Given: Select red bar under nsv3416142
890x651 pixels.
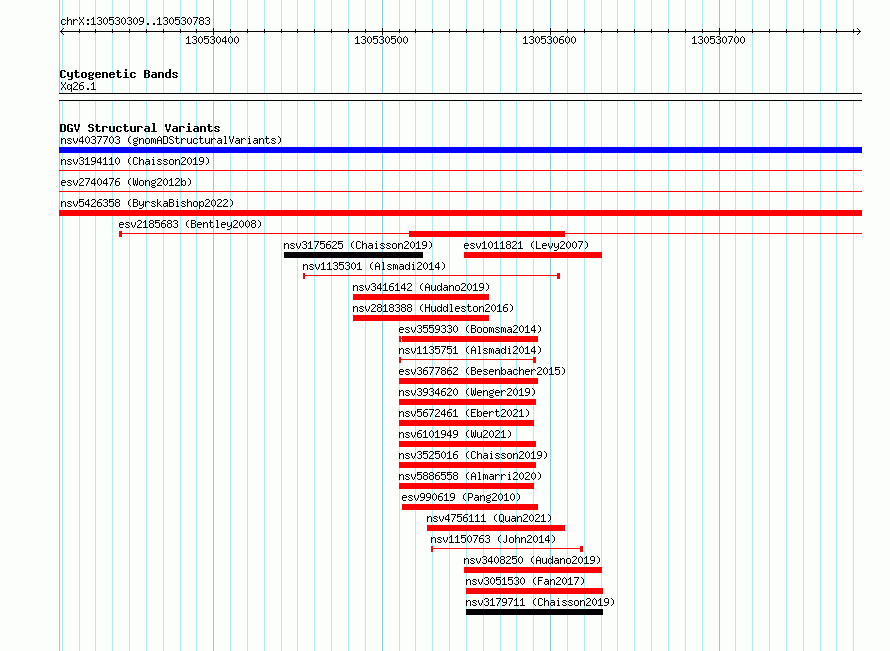Looking at the screenshot, I should click(421, 297).
